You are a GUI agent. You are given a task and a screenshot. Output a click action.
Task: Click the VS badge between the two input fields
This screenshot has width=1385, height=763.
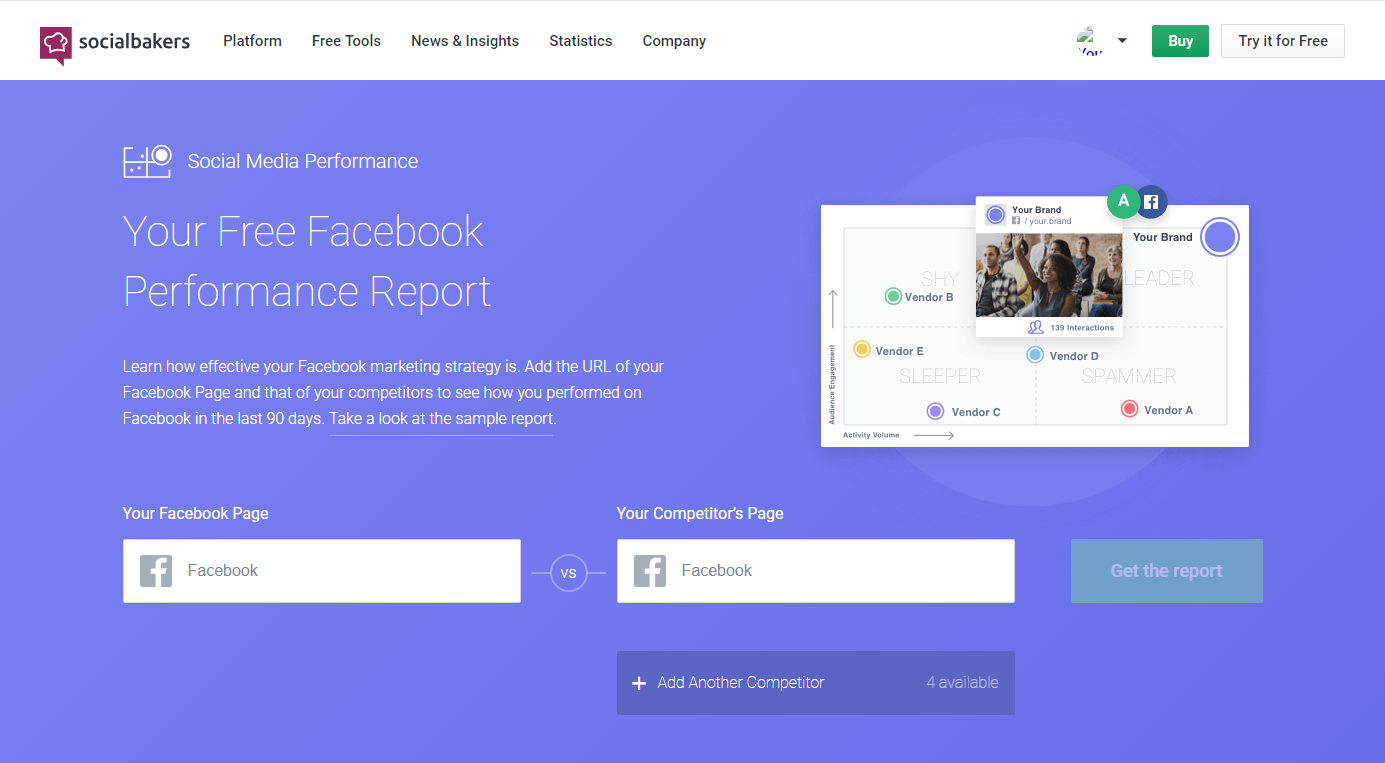(569, 572)
